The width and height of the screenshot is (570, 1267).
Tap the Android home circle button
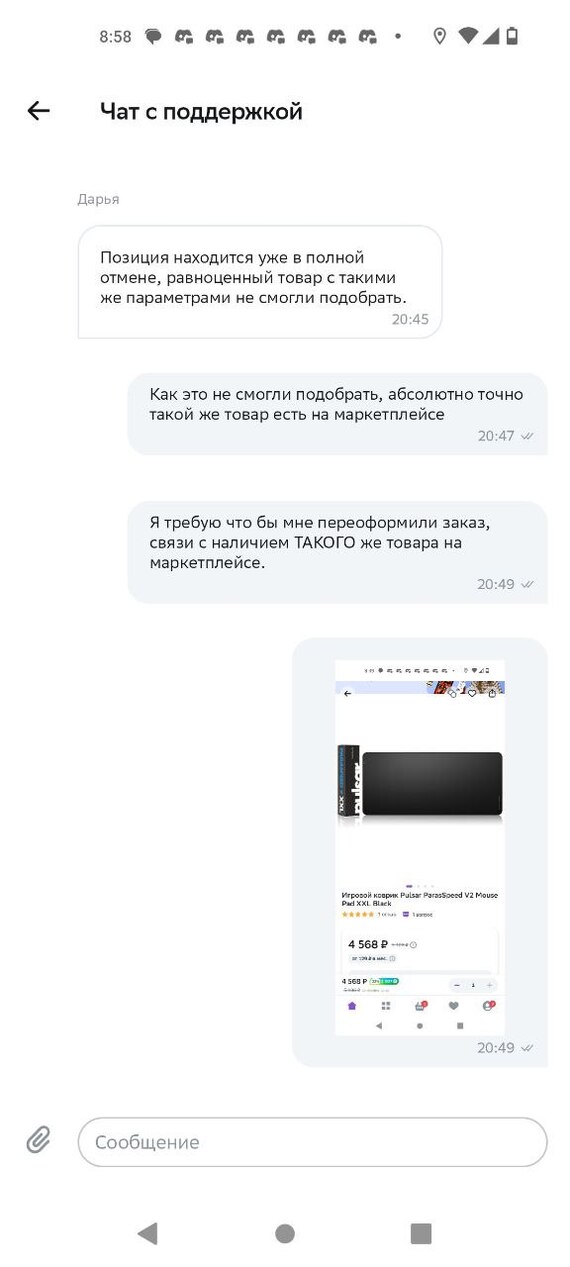[285, 1233]
